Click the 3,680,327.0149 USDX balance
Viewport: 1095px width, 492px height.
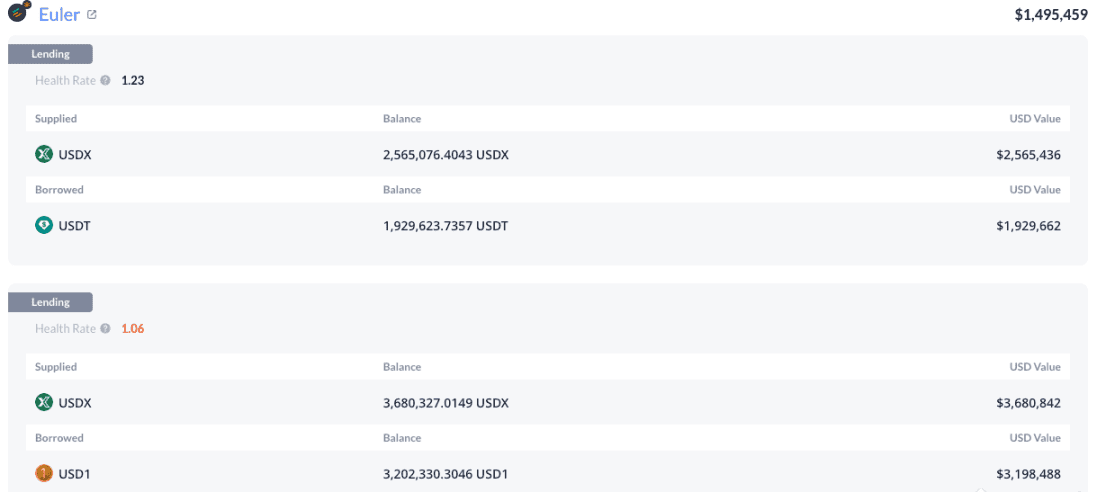point(446,403)
